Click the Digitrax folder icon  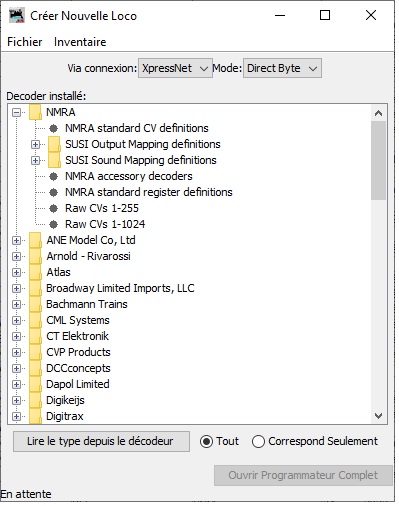(x=35, y=416)
